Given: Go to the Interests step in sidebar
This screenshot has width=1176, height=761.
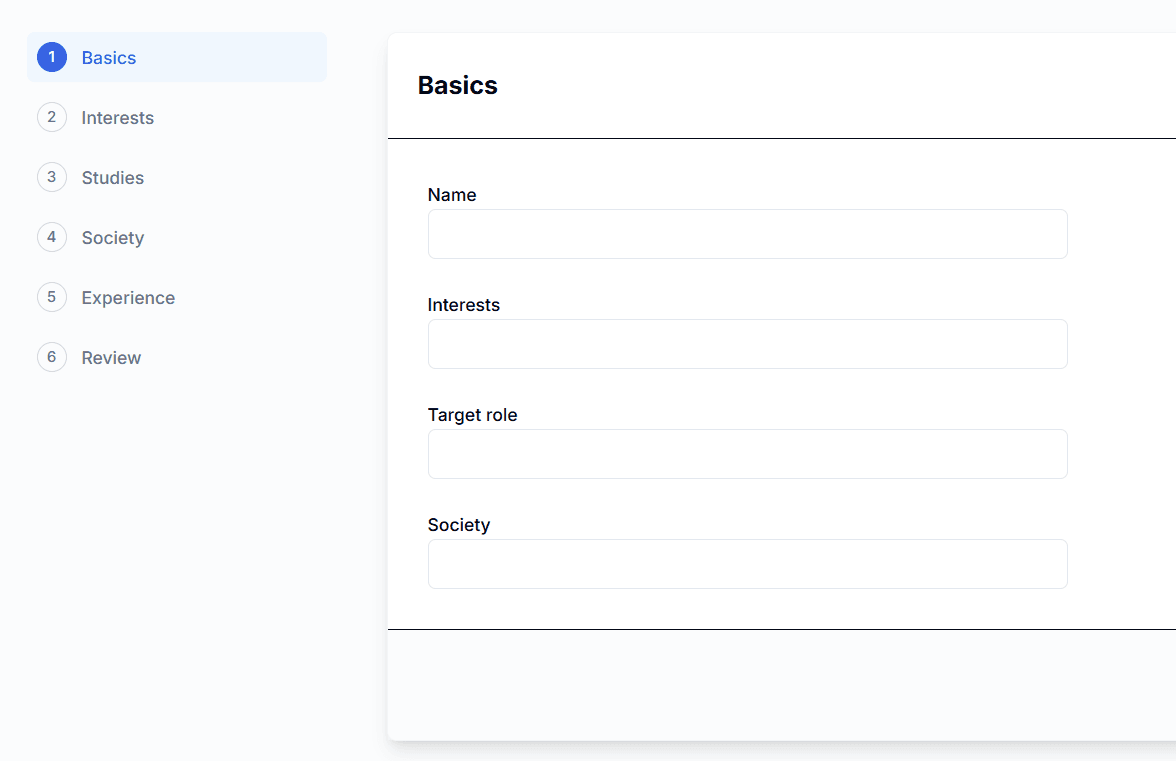Looking at the screenshot, I should click(118, 118).
